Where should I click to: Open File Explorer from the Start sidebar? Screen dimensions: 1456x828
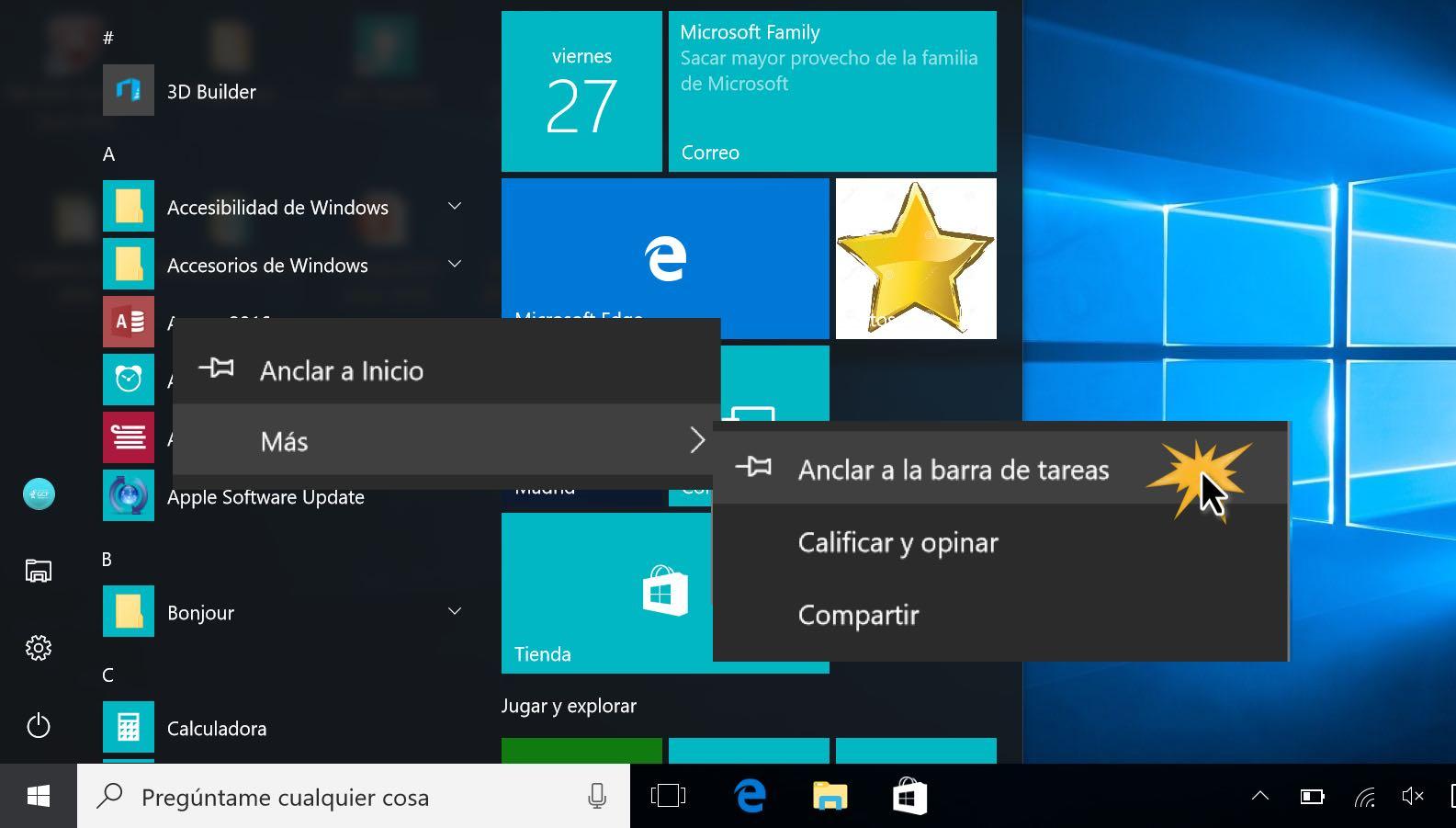(39, 571)
